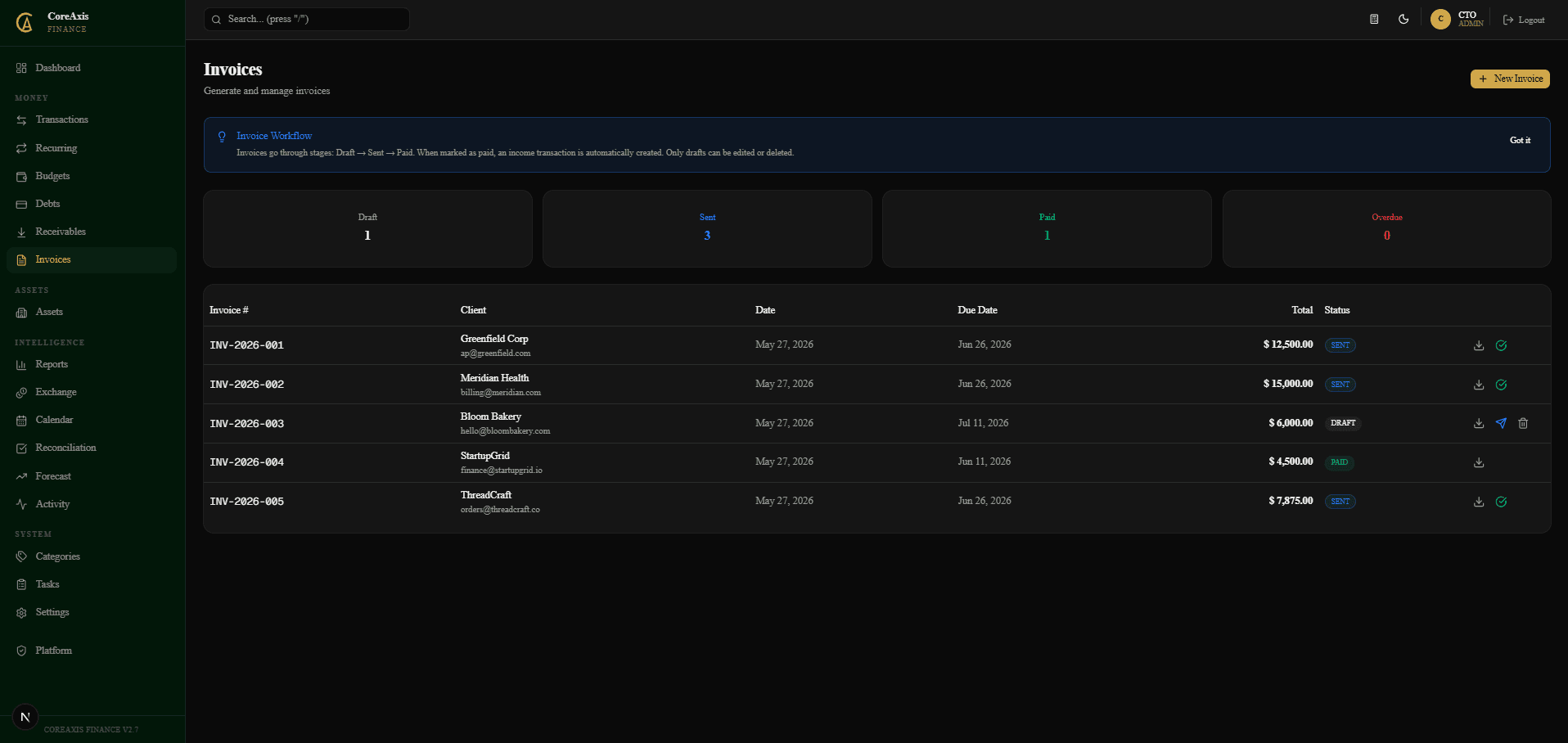Download the paid StartupGrid invoice

[1479, 462]
